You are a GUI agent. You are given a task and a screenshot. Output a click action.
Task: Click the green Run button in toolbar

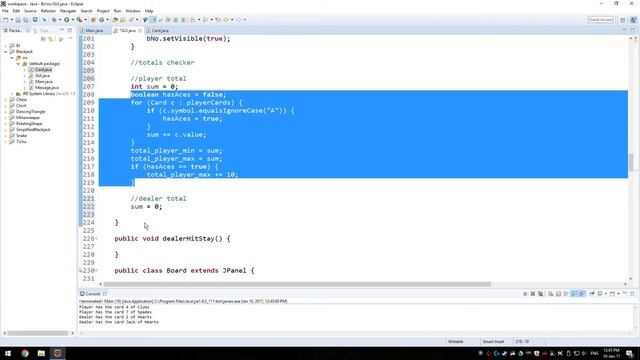pyautogui.click(x=66, y=20)
